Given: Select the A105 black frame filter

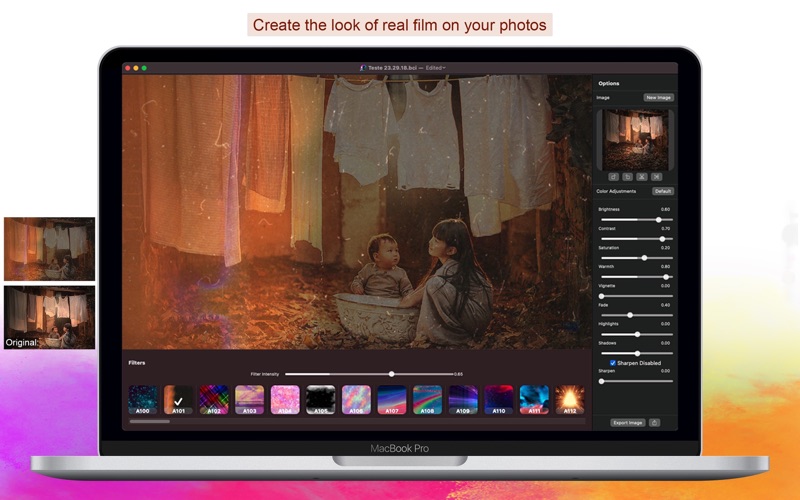Looking at the screenshot, I should point(320,400).
